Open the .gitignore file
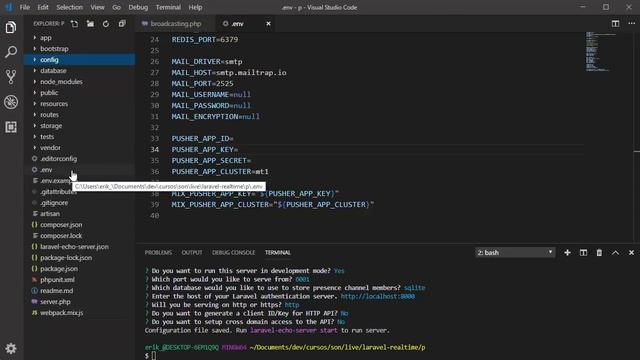Image resolution: width=640 pixels, height=360 pixels. point(80,203)
